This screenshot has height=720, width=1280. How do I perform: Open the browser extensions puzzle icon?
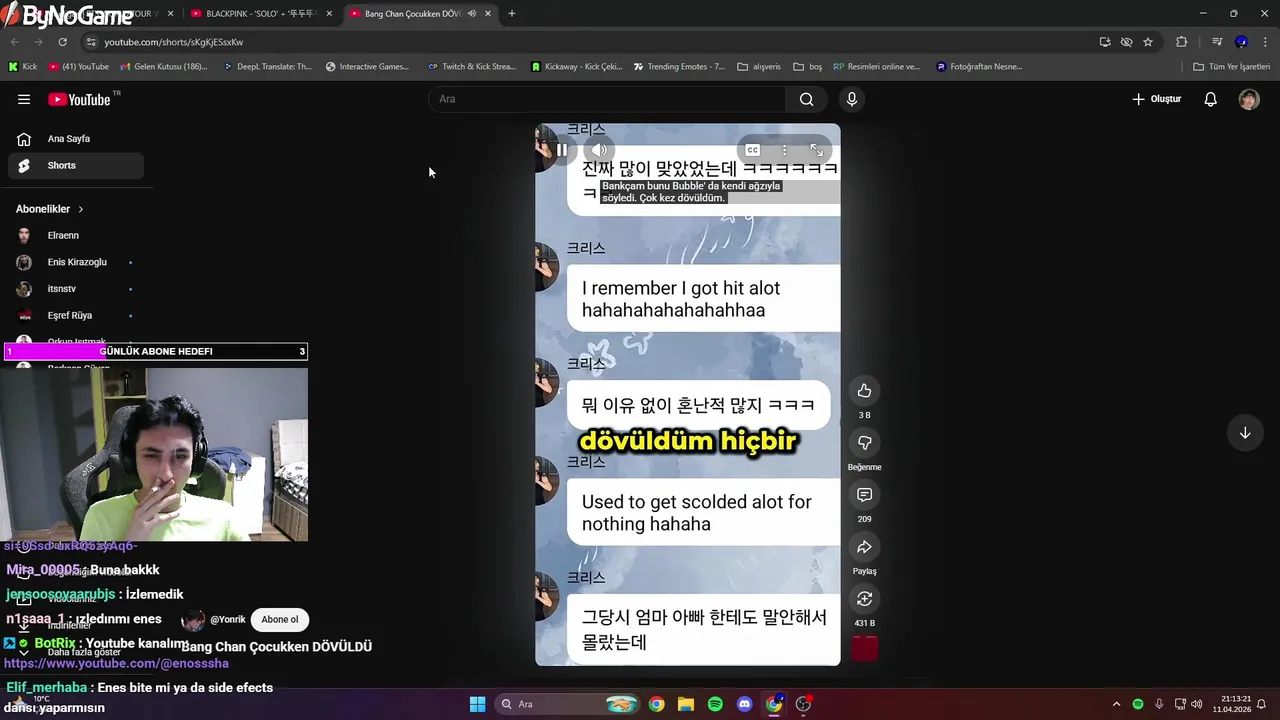1182,42
